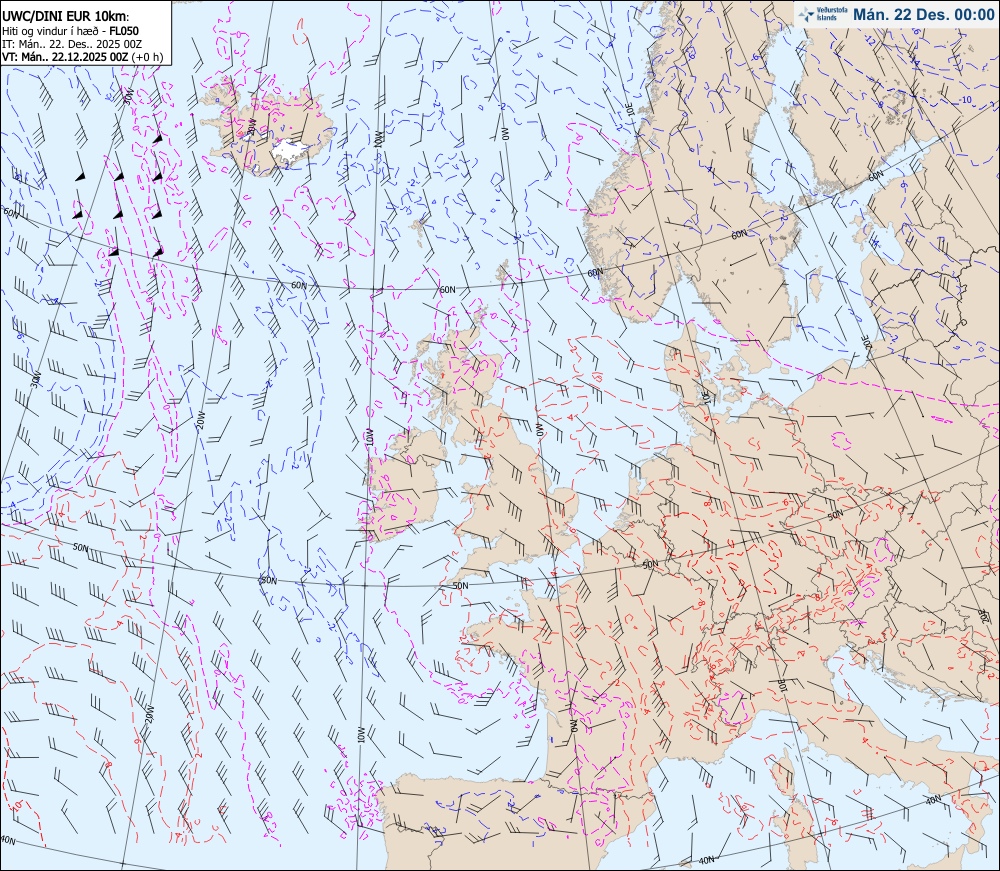Click the "VT: Mán.. 22.12.2025 00Z (+0 h)" line
Screen dimensions: 1000x871
pos(83,57)
